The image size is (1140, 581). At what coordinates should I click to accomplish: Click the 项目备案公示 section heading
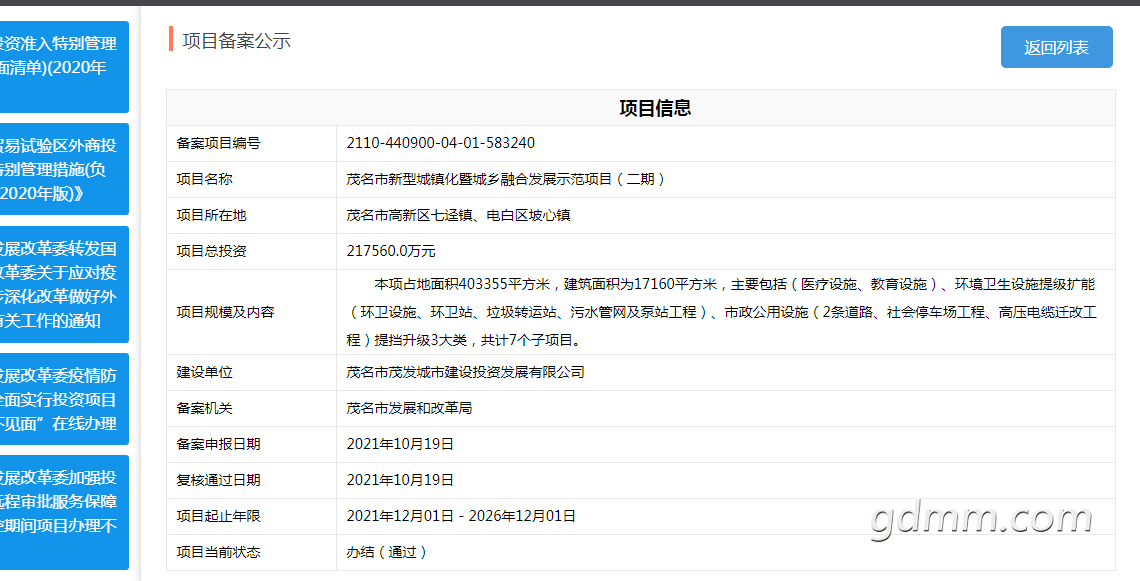[236, 41]
